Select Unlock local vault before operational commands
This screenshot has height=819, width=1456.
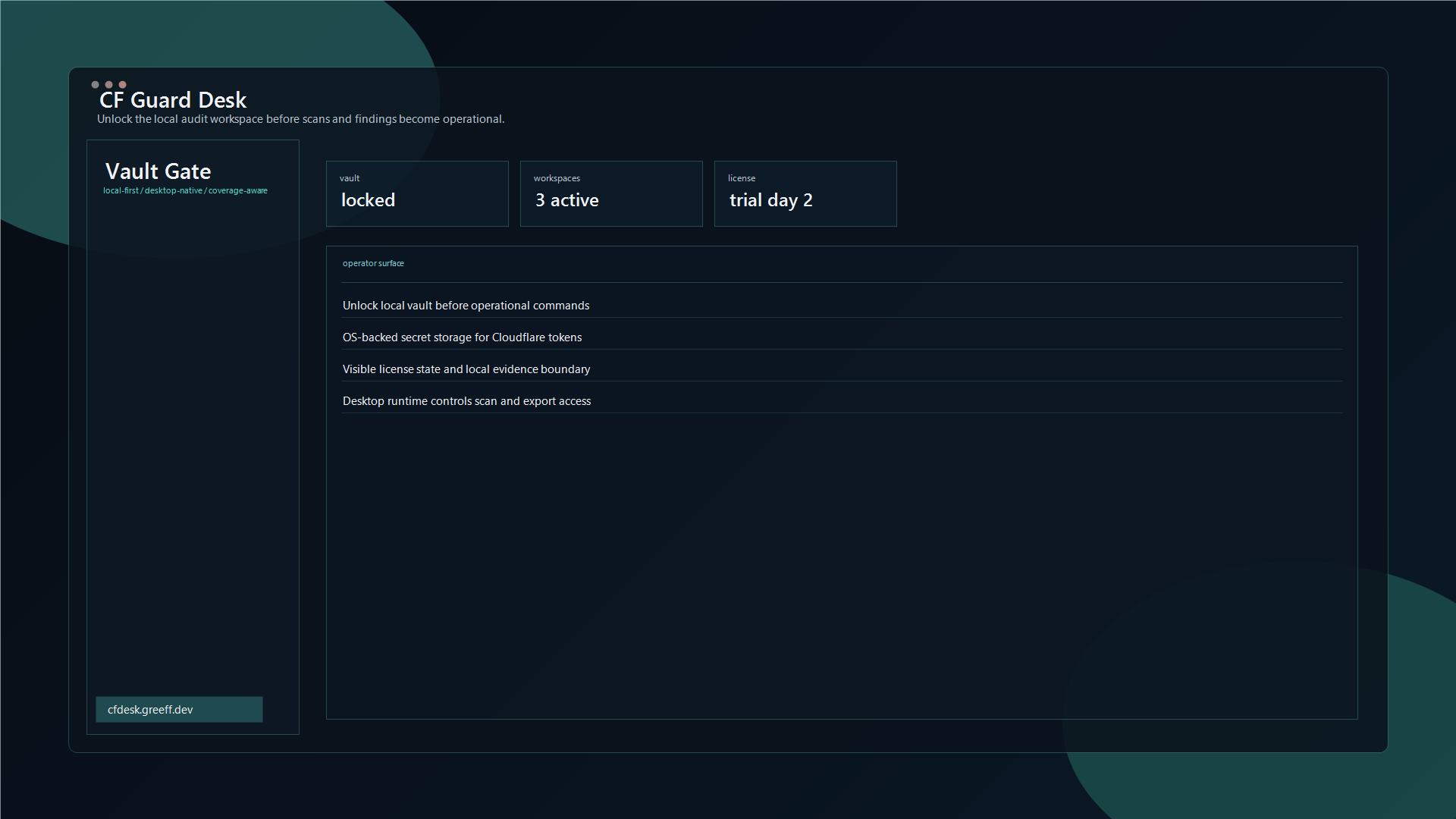(466, 306)
